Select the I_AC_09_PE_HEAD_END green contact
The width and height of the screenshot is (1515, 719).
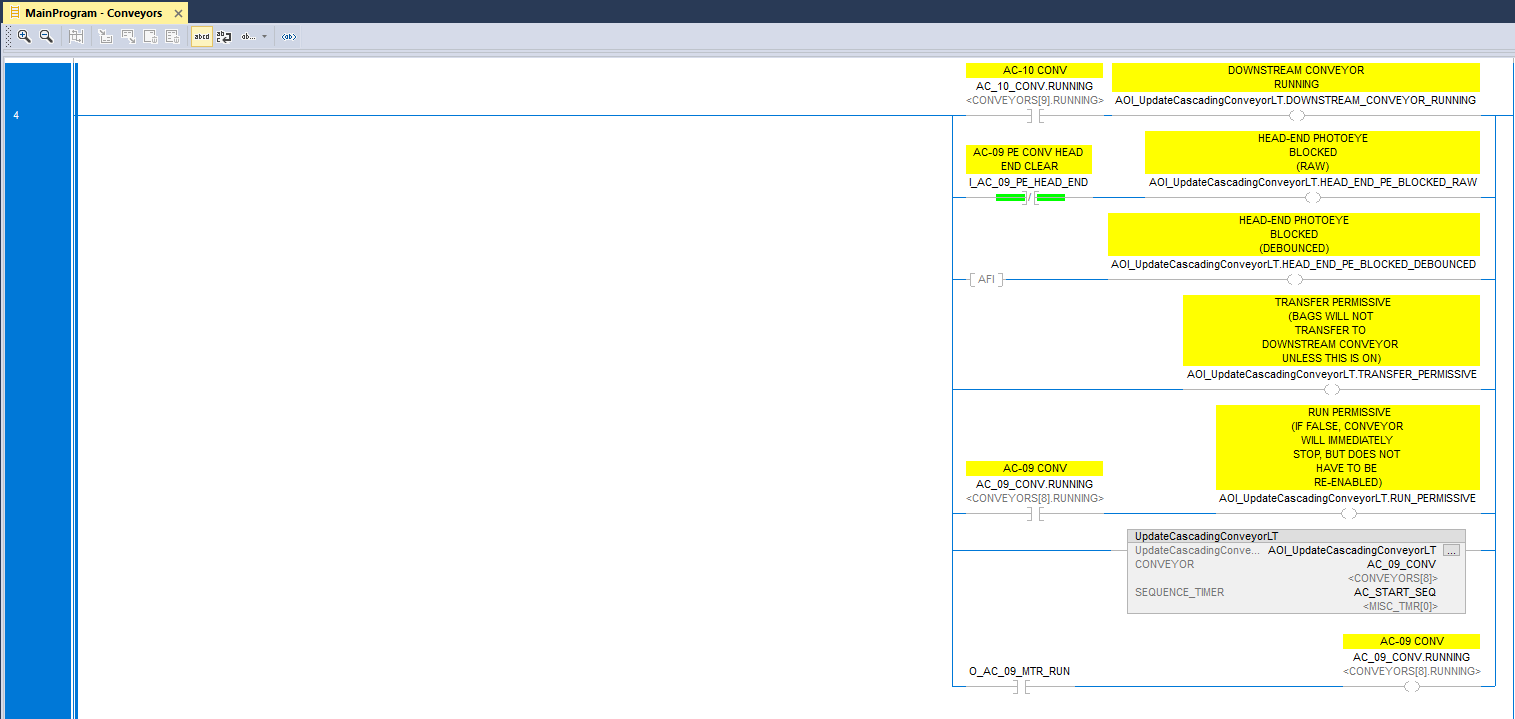(x=1030, y=197)
